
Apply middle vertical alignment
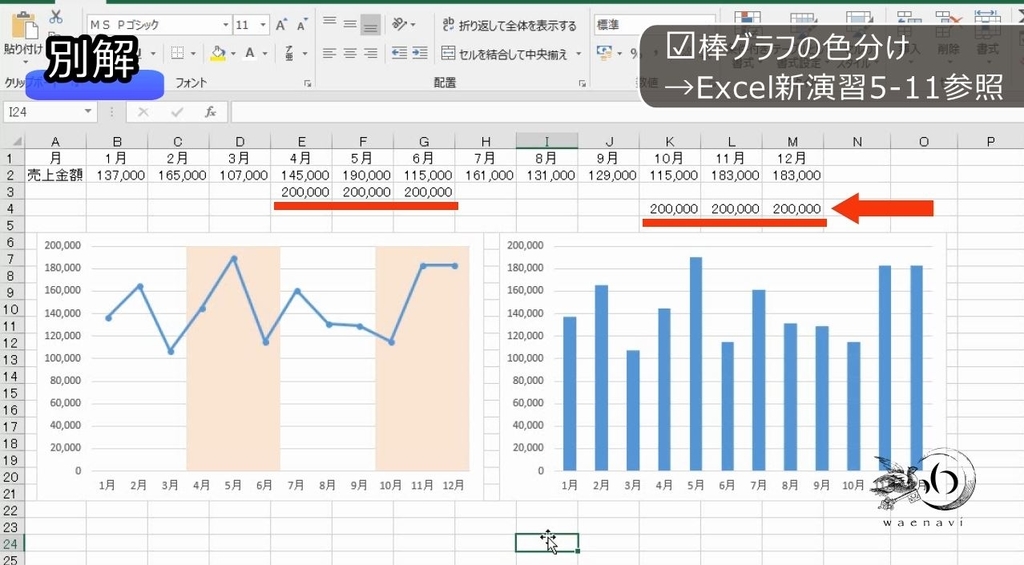click(350, 24)
